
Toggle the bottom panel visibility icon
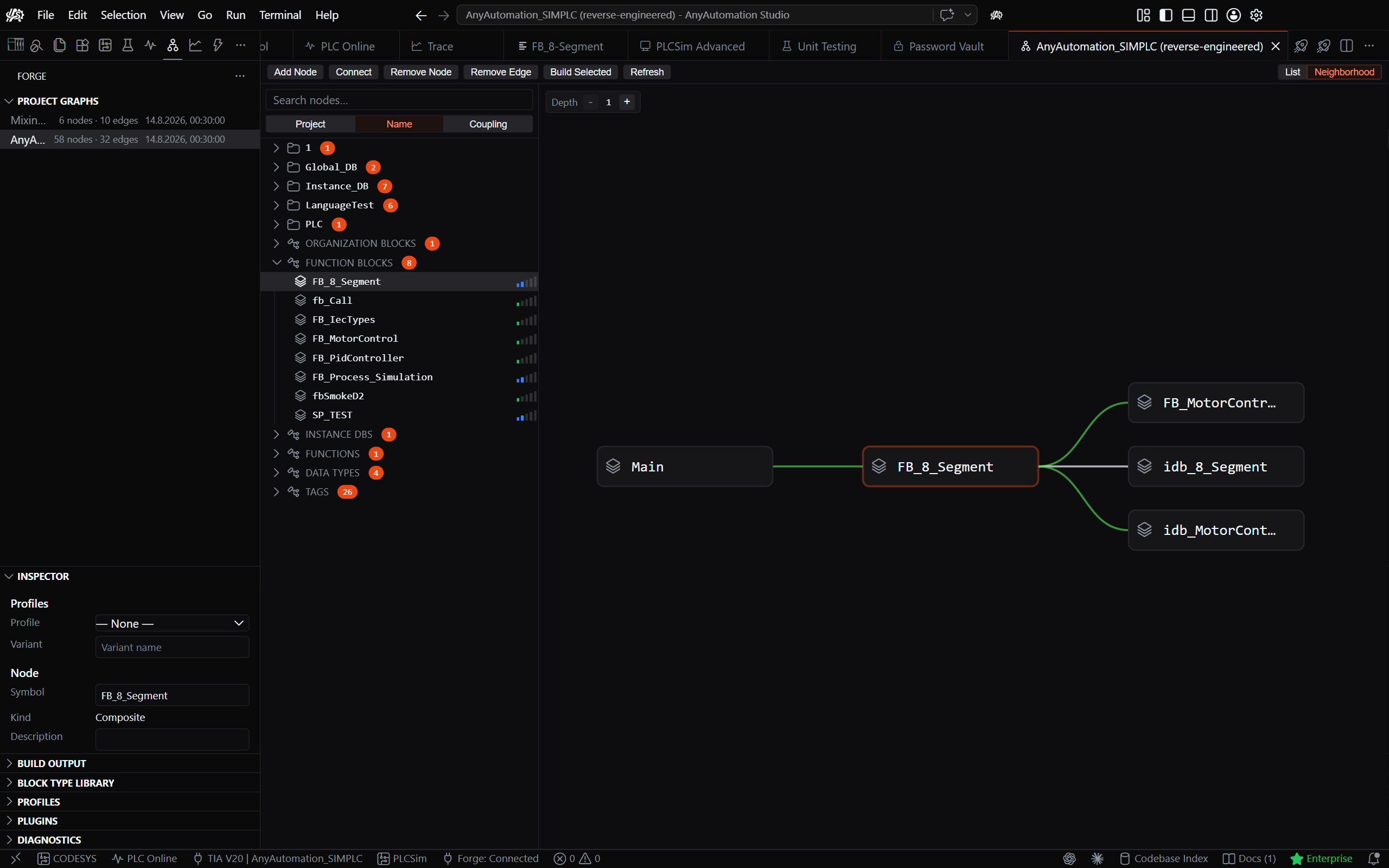point(1189,15)
